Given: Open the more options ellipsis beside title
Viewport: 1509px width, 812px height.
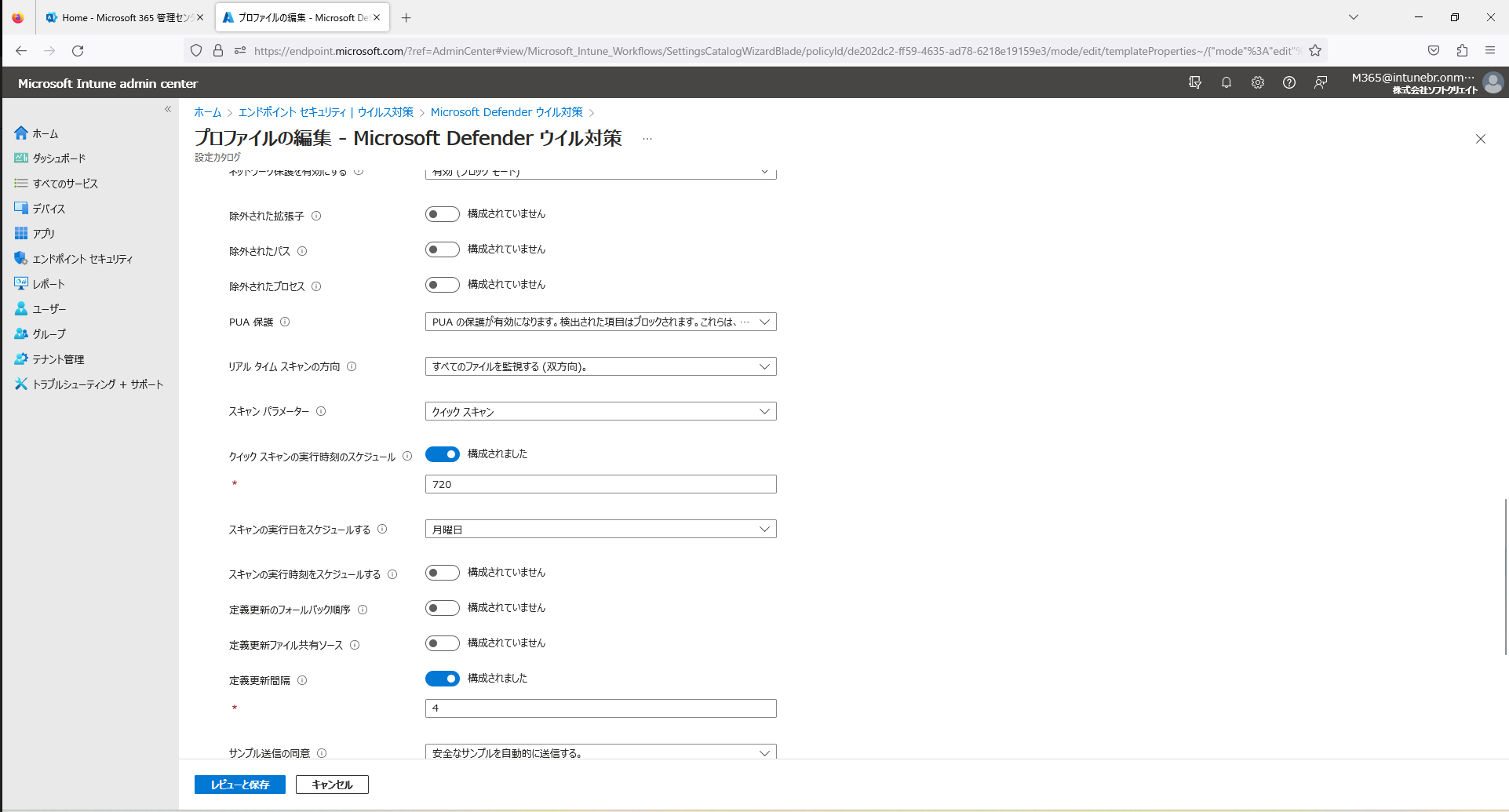Looking at the screenshot, I should [647, 139].
